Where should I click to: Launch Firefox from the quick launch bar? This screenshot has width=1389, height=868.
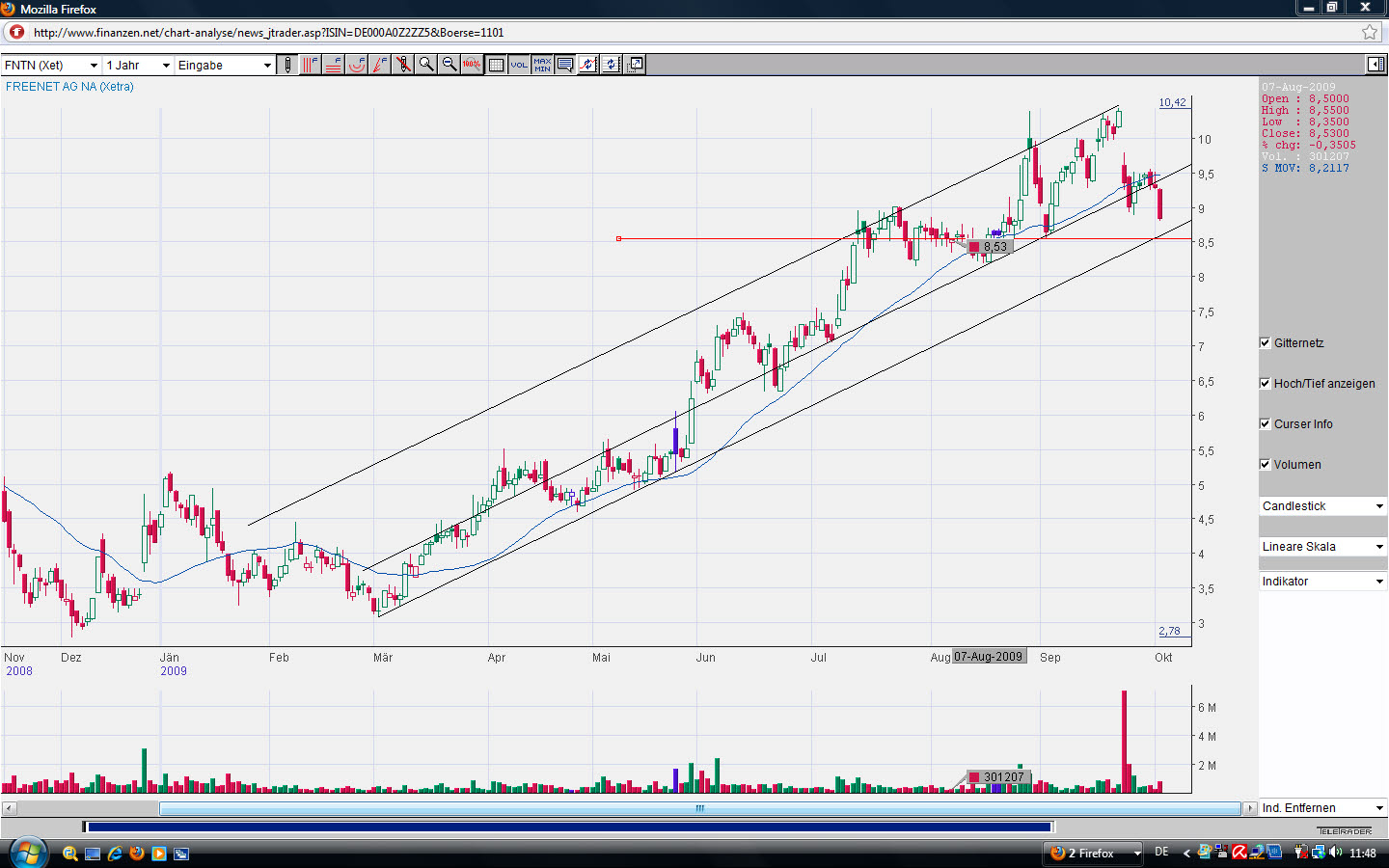pos(137,854)
